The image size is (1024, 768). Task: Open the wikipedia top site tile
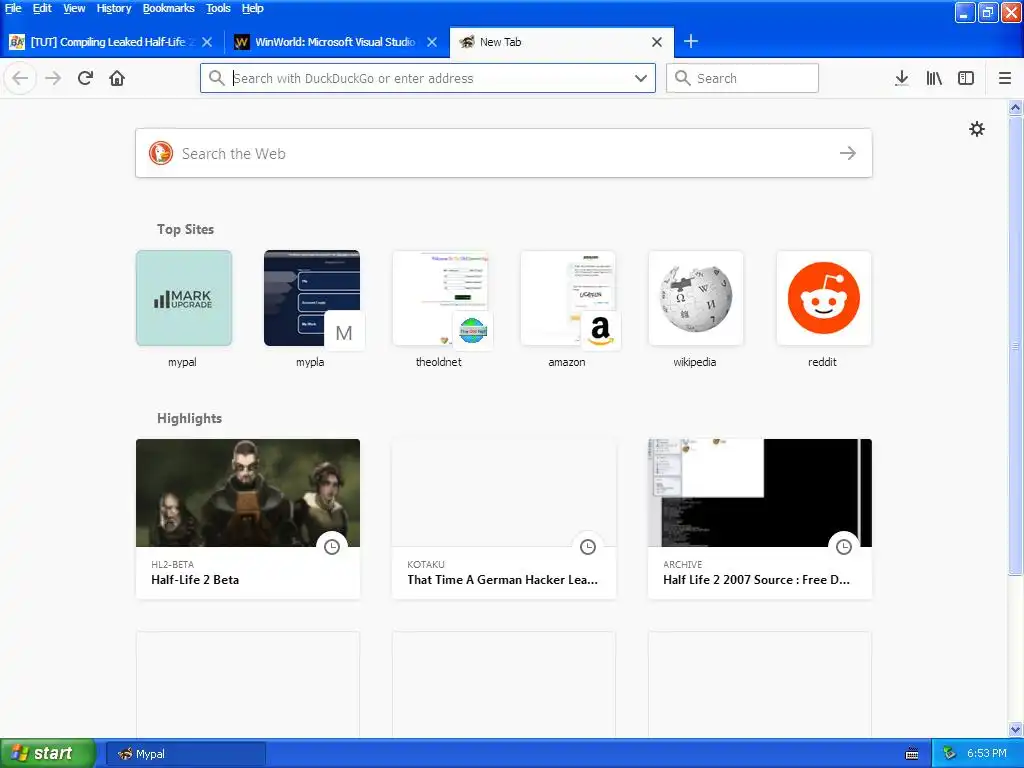click(696, 298)
